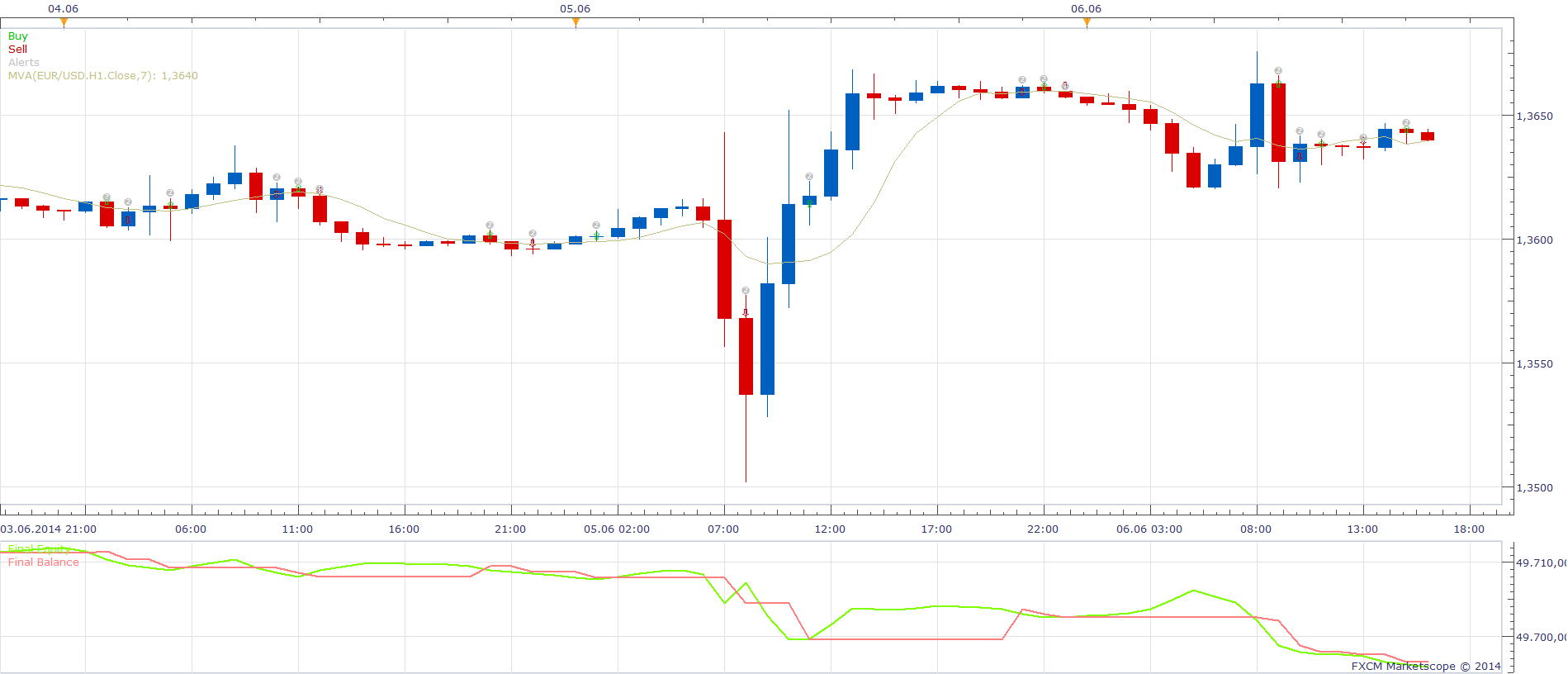Viewport: 1568px width, 674px height.
Task: Click the trade marker atop the tall red 06.06 candle
Action: tap(1278, 71)
